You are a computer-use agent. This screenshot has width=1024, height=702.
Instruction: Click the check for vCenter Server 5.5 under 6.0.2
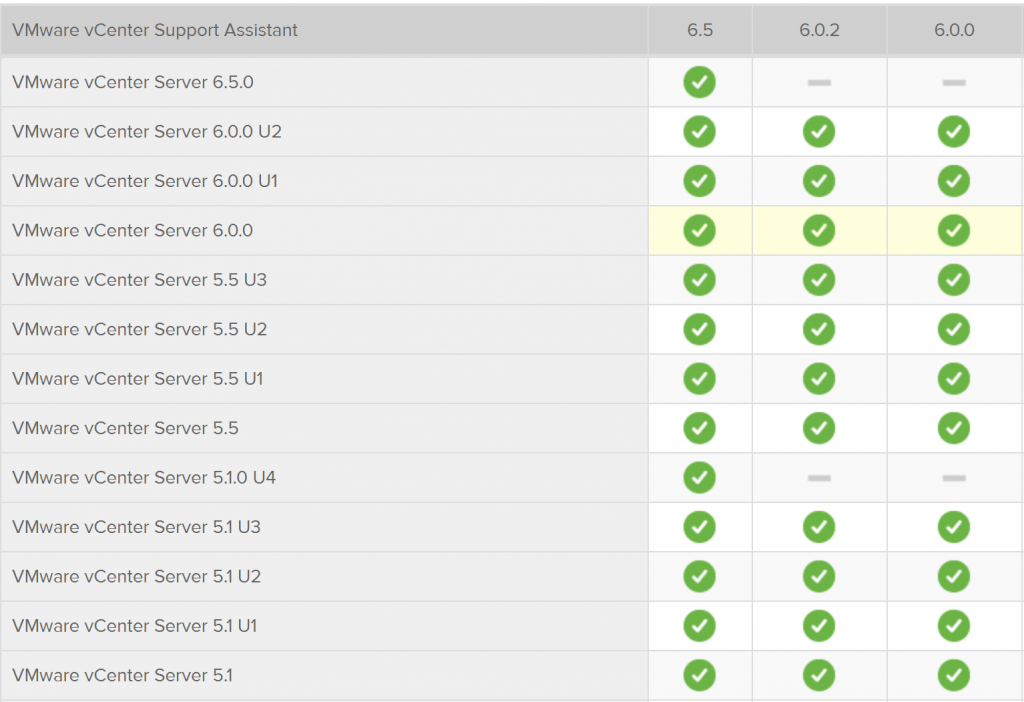coord(819,428)
